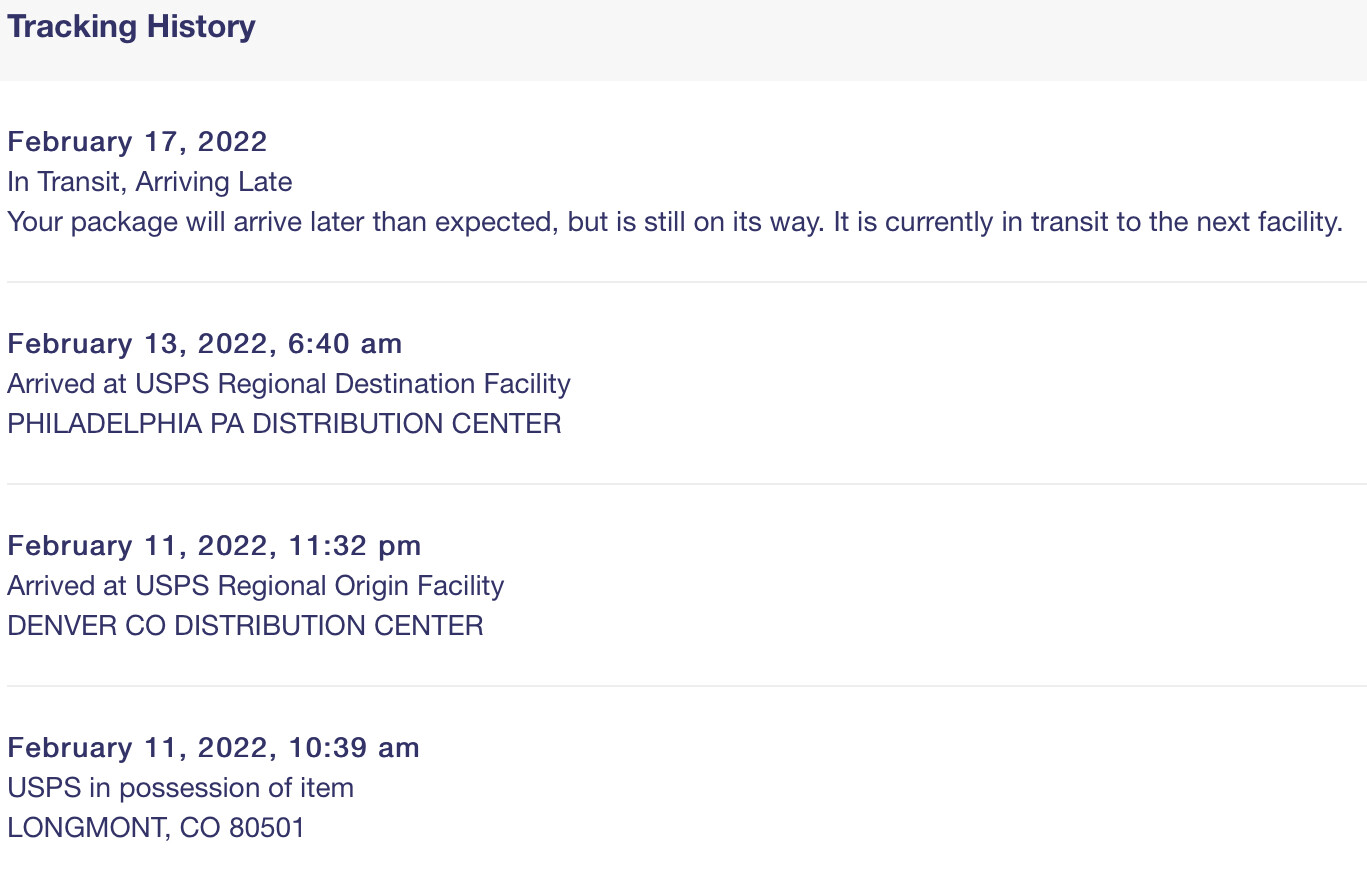Select USPS in possession of item status
The width and height of the screenshot is (1367, 874).
pyautogui.click(x=180, y=788)
